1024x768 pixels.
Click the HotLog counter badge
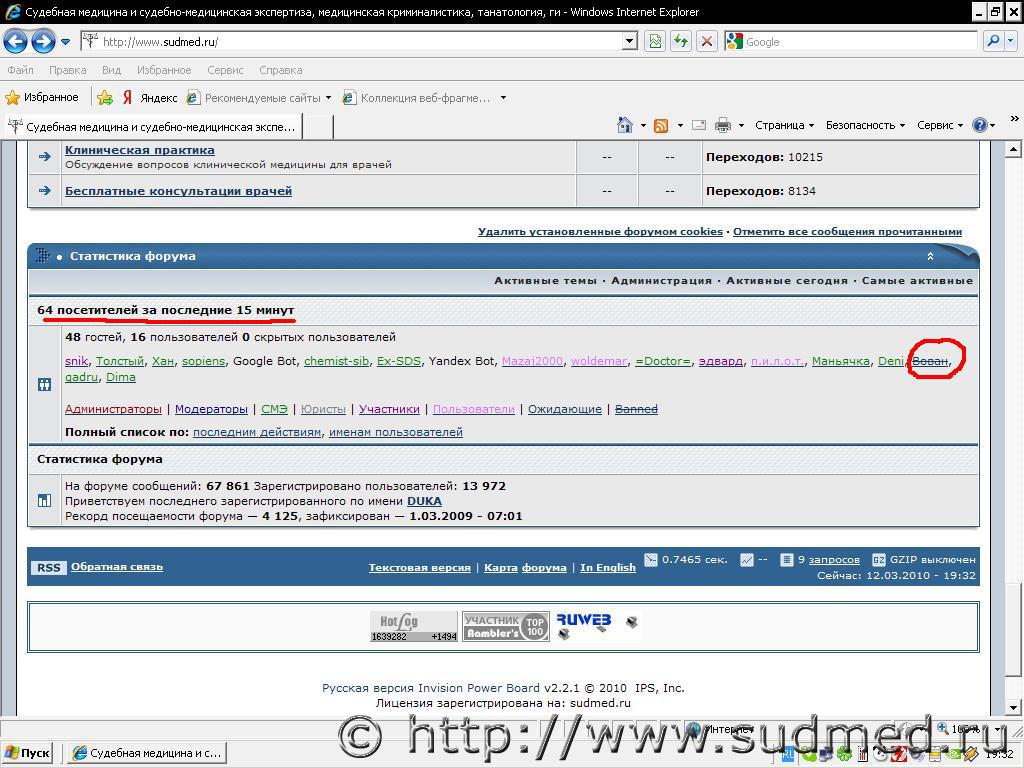point(413,626)
